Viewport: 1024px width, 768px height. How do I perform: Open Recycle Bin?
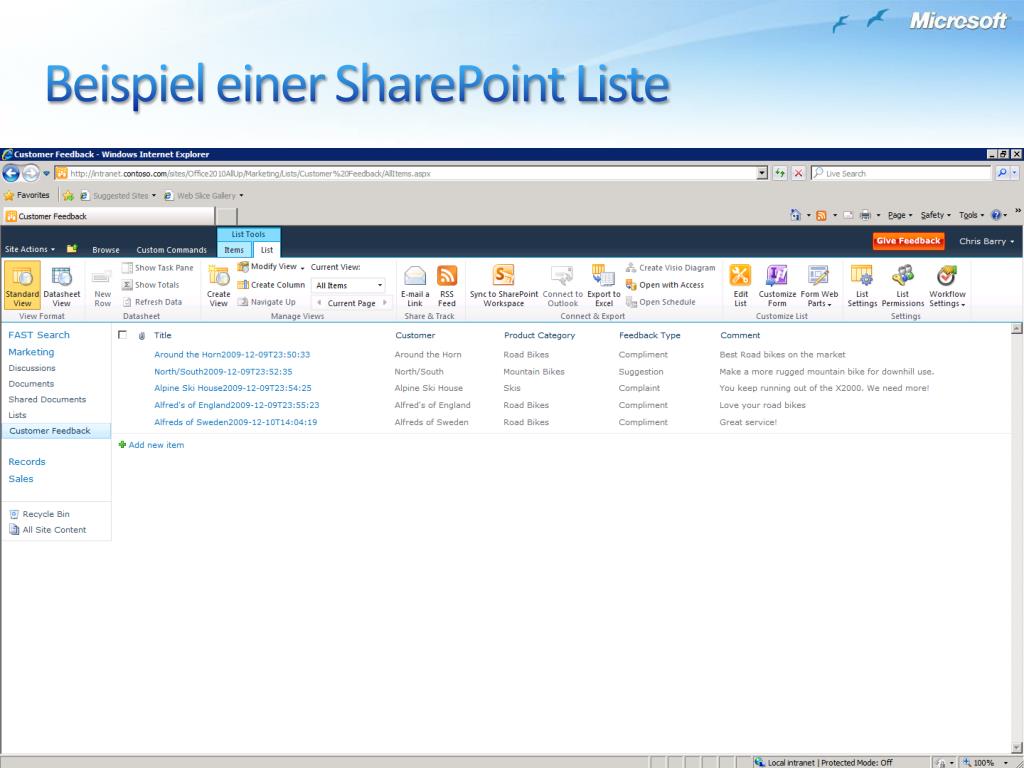(39, 514)
